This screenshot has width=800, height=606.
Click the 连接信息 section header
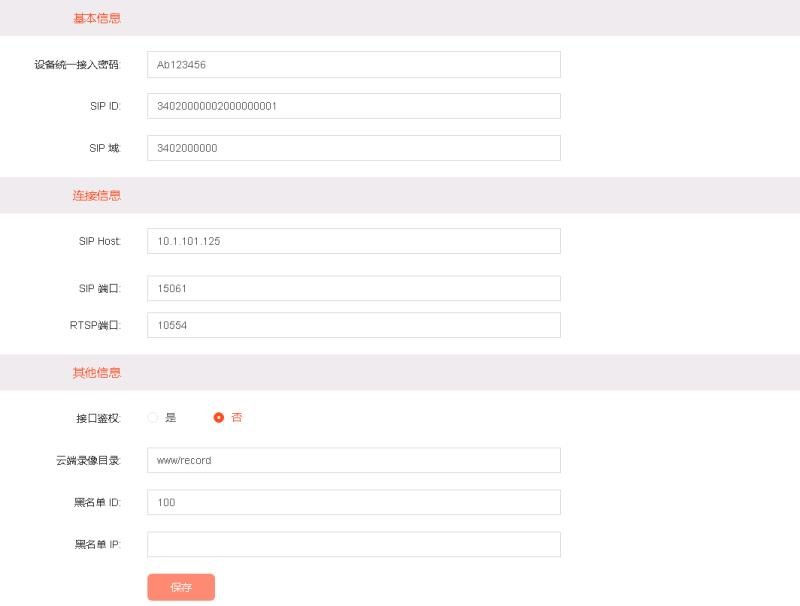97,195
